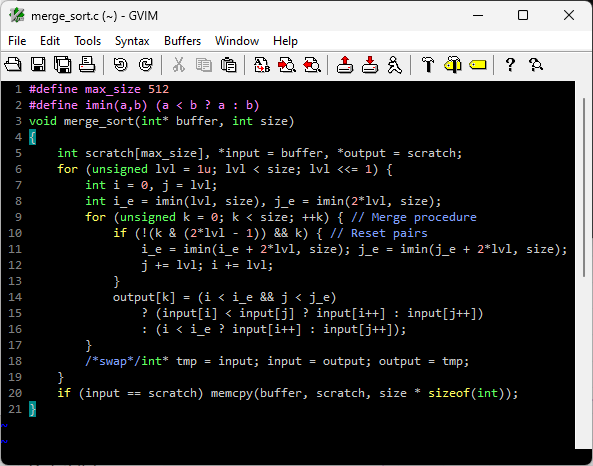
Task: Copy selection to clipboard icon
Action: click(x=203, y=64)
